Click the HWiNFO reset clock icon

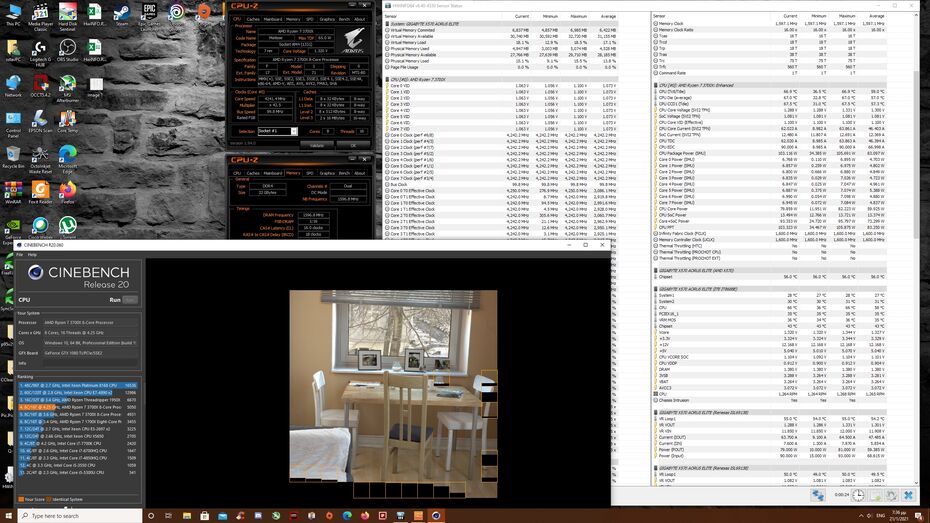pyautogui.click(x=859, y=494)
